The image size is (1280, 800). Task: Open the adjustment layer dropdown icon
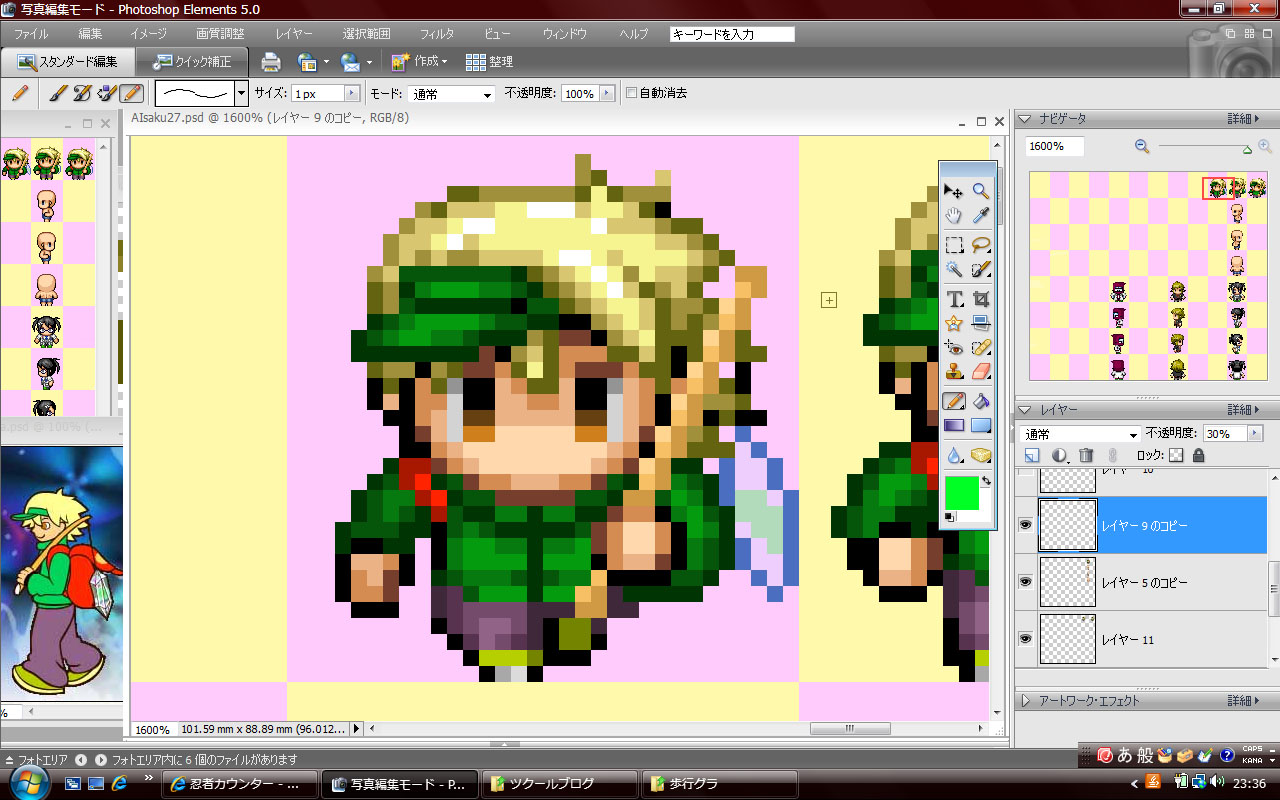(x=1059, y=456)
